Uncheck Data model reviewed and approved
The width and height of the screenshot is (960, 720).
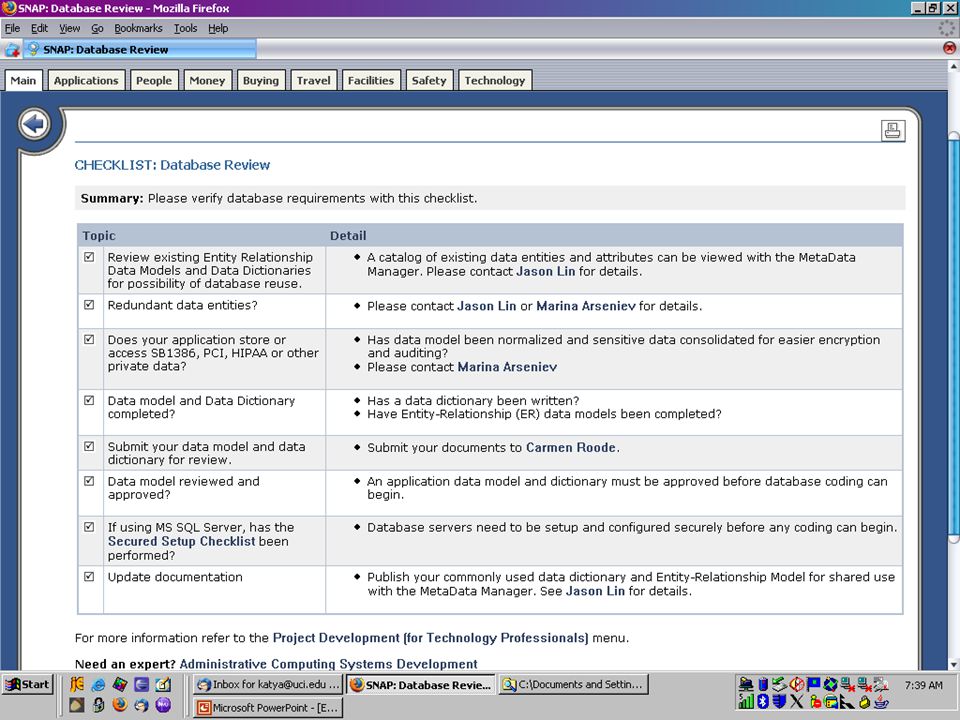coord(89,481)
